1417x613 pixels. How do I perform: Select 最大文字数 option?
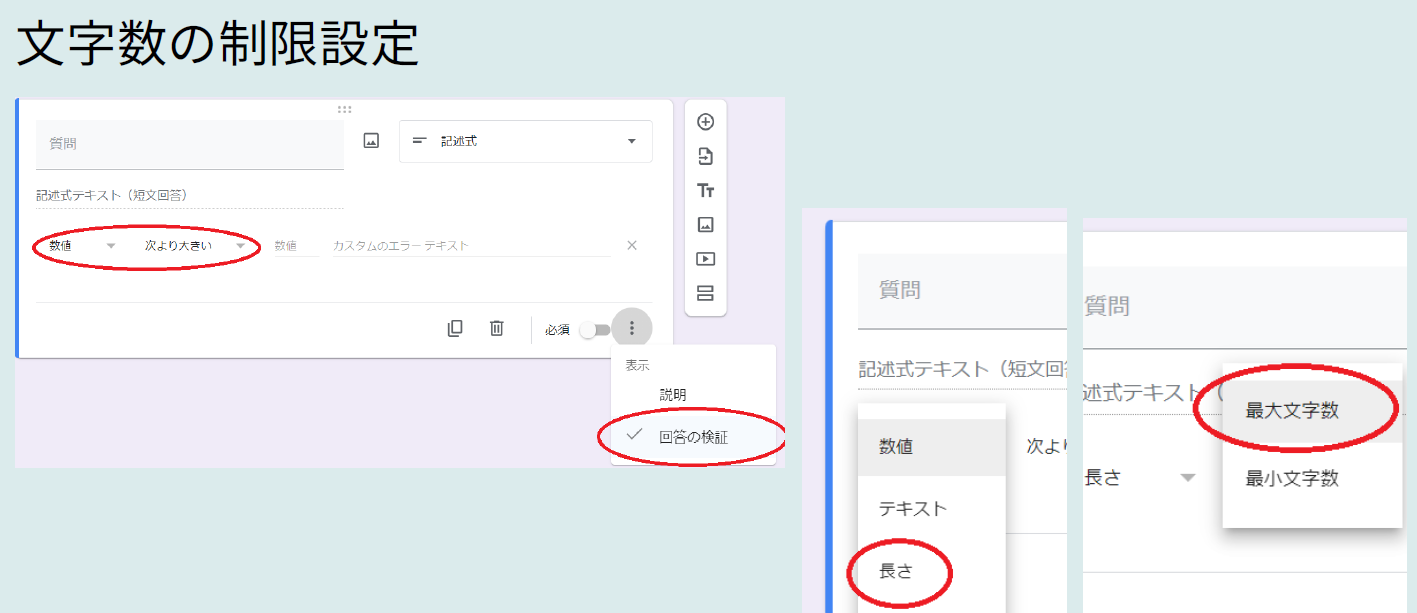click(x=1312, y=410)
